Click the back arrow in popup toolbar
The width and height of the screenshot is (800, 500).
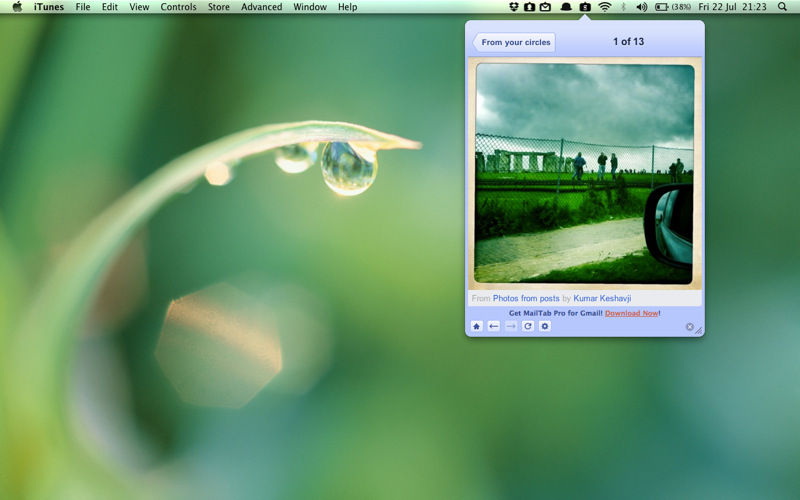click(x=493, y=326)
